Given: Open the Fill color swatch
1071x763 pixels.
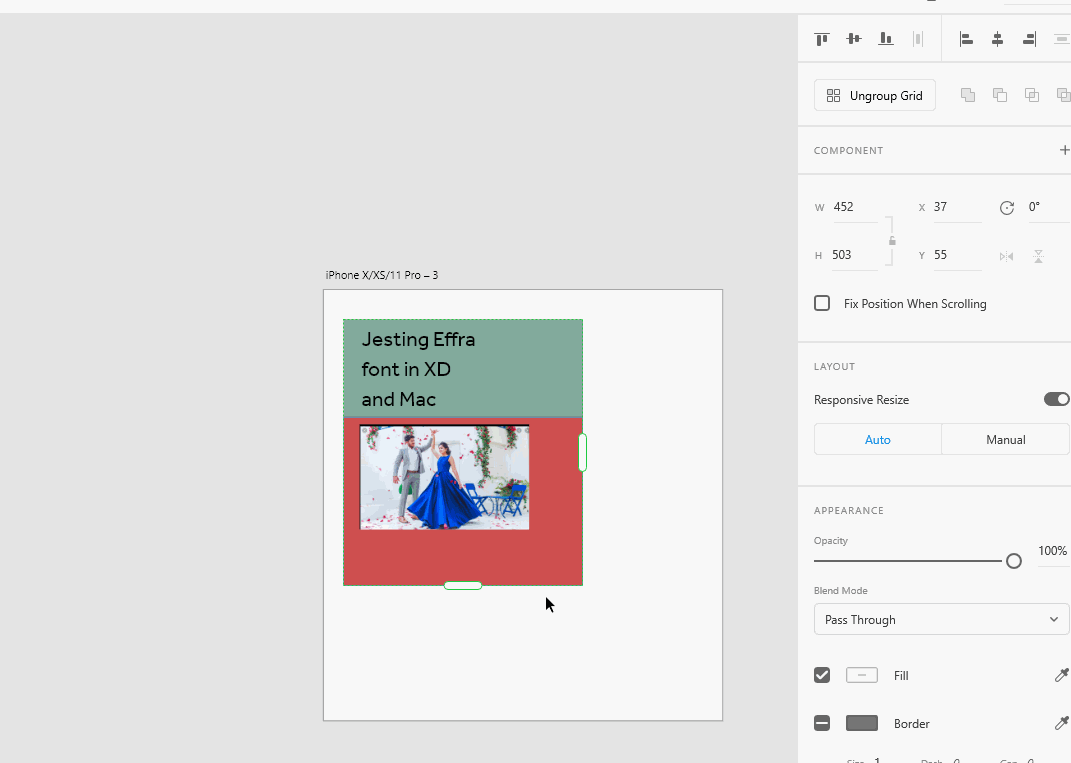Looking at the screenshot, I should 862,676.
